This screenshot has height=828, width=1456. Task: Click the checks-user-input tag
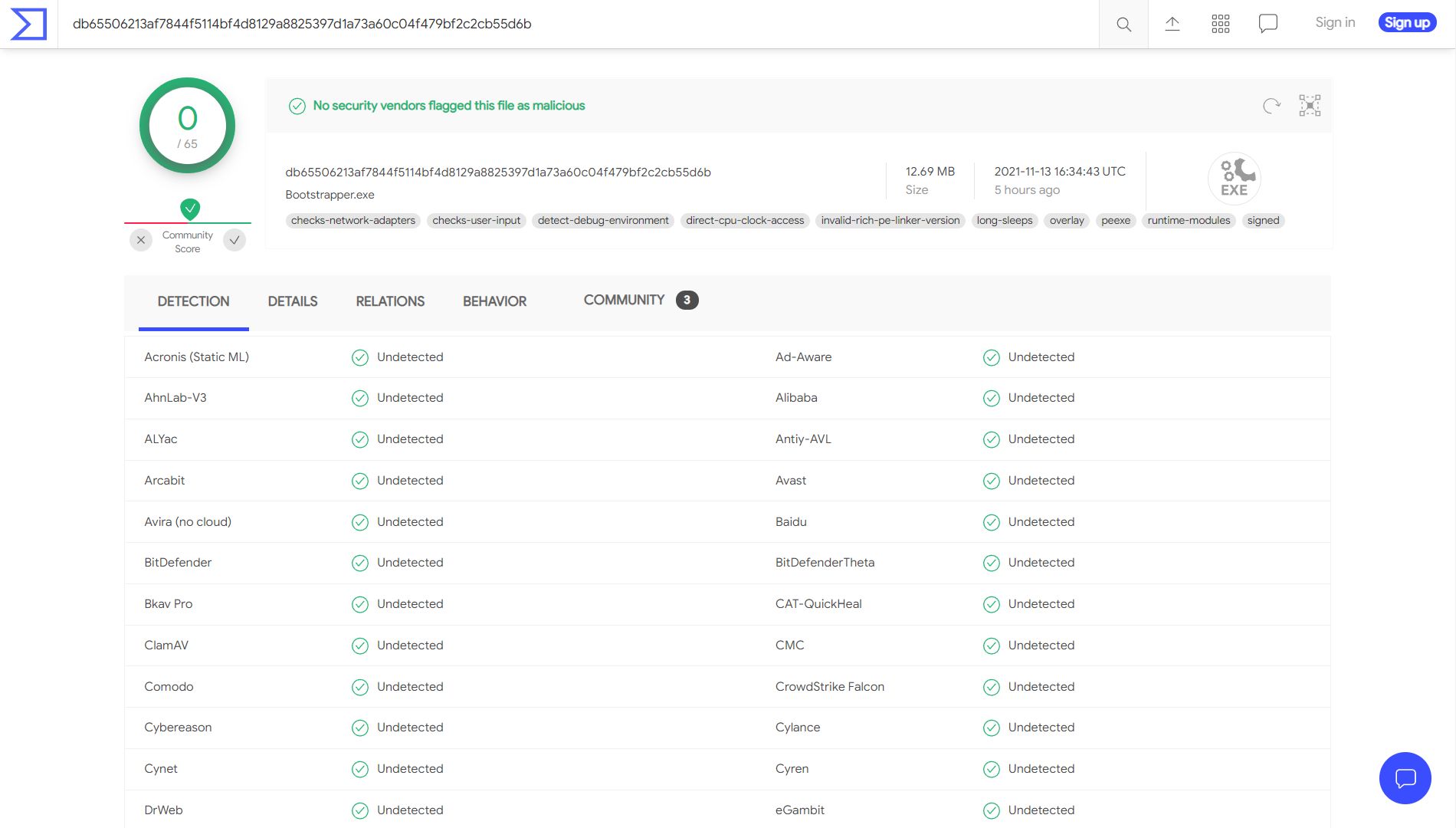point(476,220)
